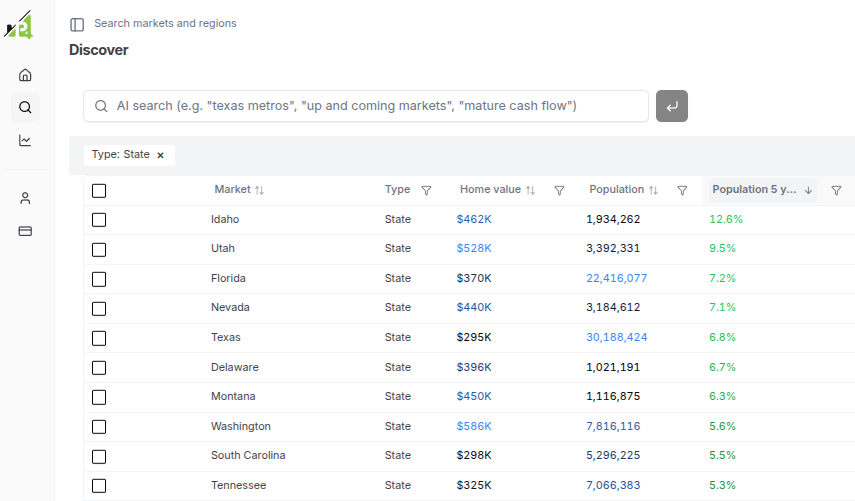Screen dimensions: 855x501
Task: Check the Idaho row checkbox
Action: 99,220
